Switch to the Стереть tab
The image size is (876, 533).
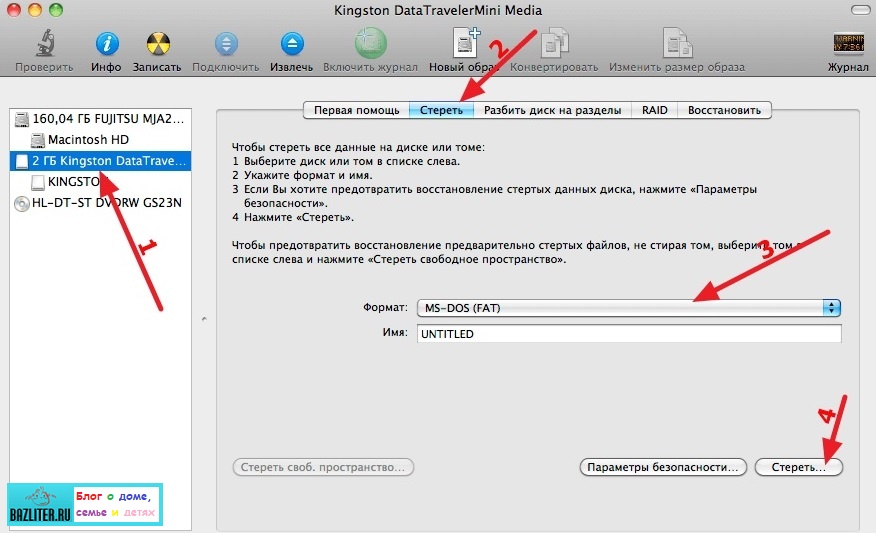click(x=441, y=110)
